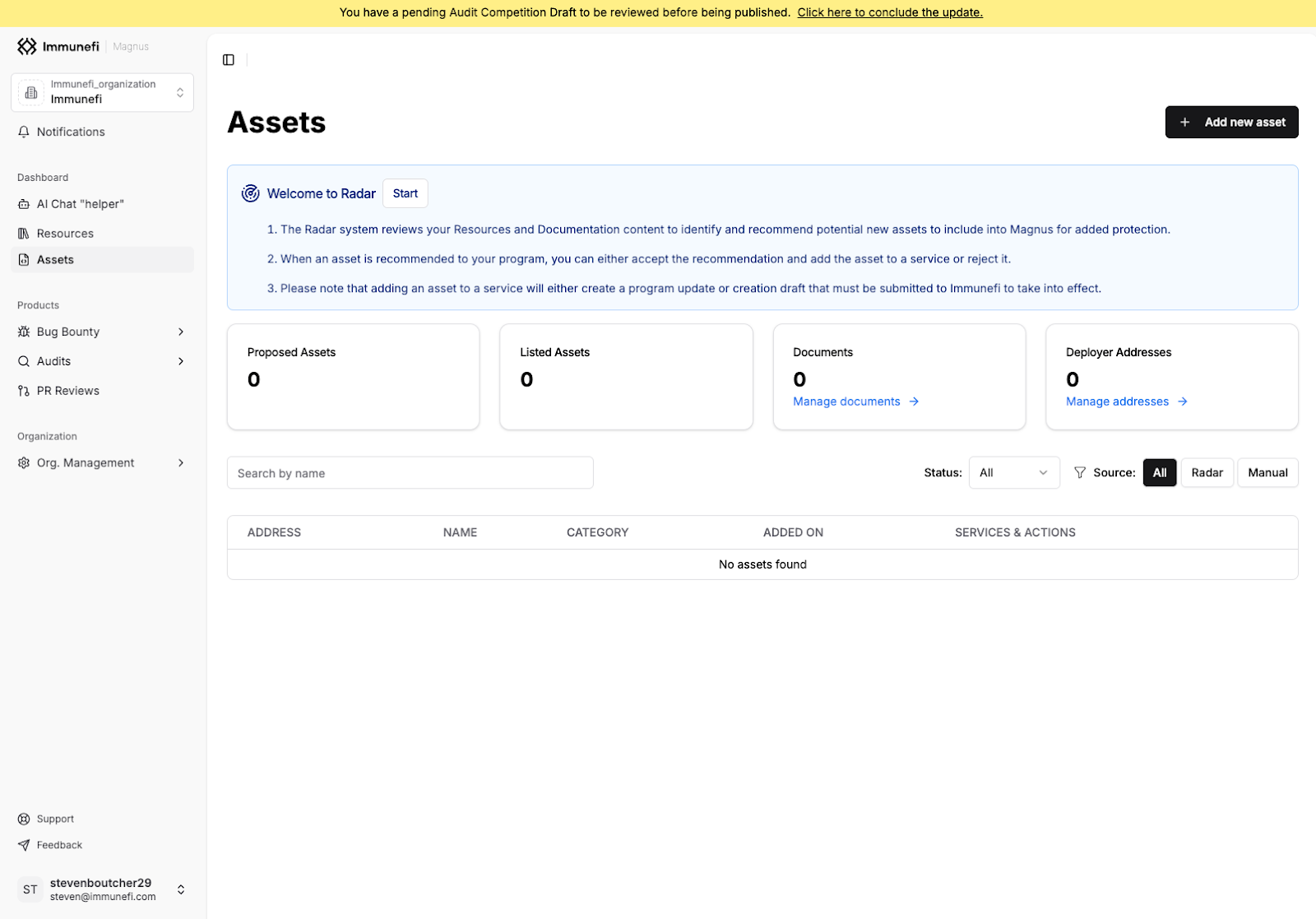Click the Bug Bounty bug icon
The width and height of the screenshot is (1316, 919).
tap(24, 332)
